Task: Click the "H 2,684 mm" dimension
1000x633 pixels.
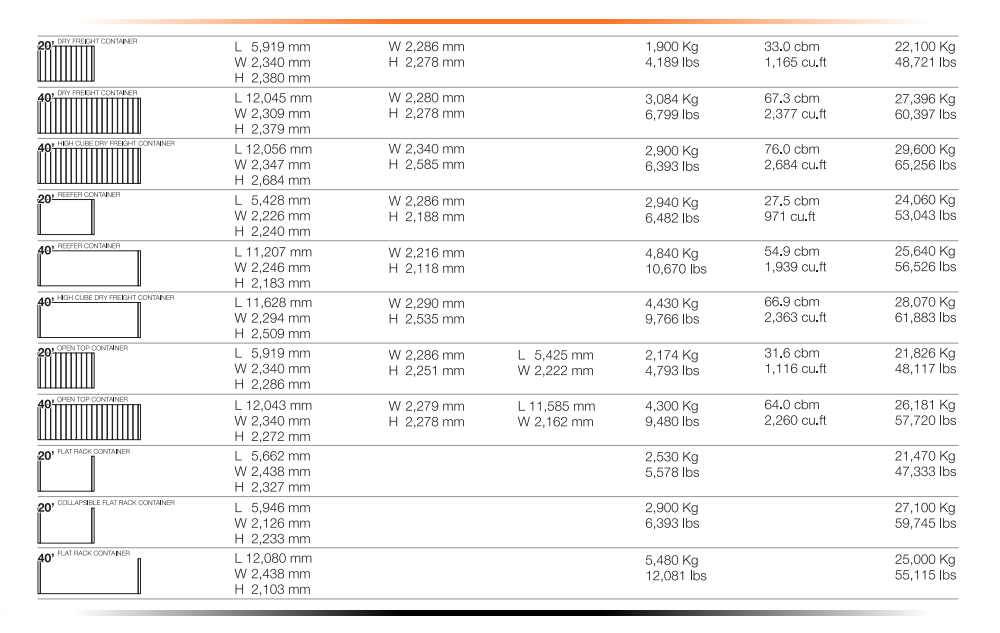Action: point(272,180)
